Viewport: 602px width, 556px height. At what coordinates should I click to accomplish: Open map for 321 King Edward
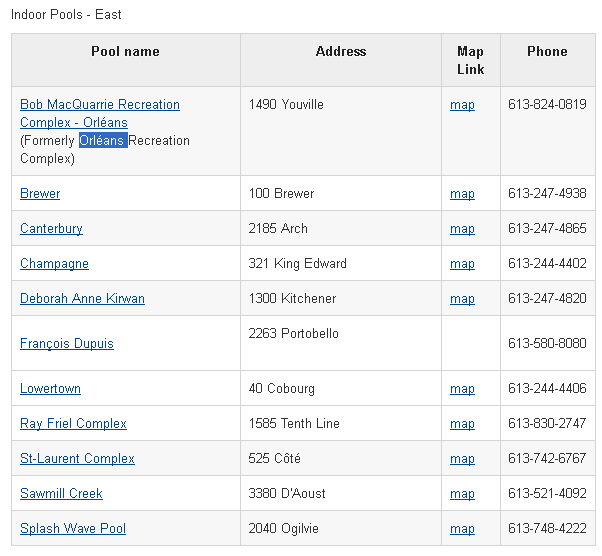(x=462, y=264)
